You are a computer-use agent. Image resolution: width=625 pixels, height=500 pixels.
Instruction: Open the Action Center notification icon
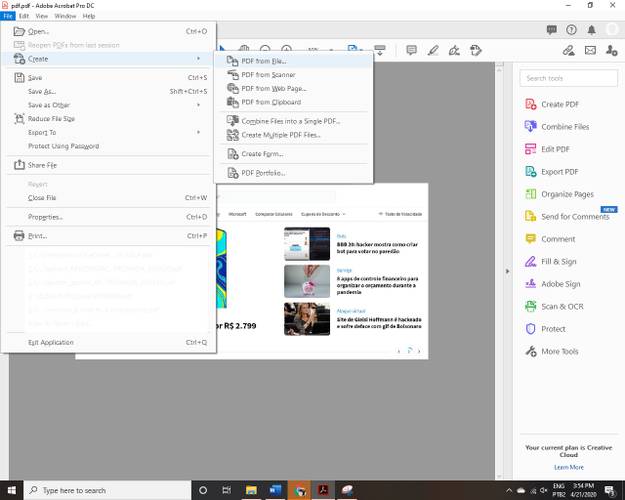pos(609,490)
